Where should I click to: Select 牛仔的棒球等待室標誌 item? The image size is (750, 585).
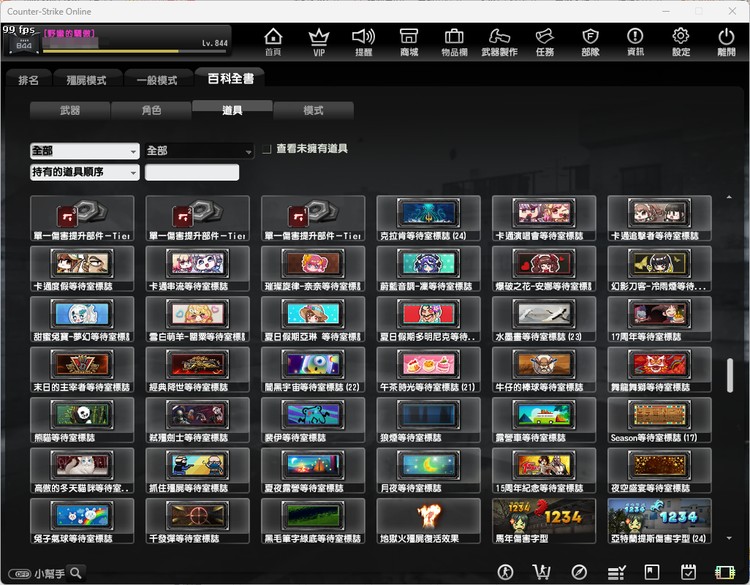pos(544,370)
